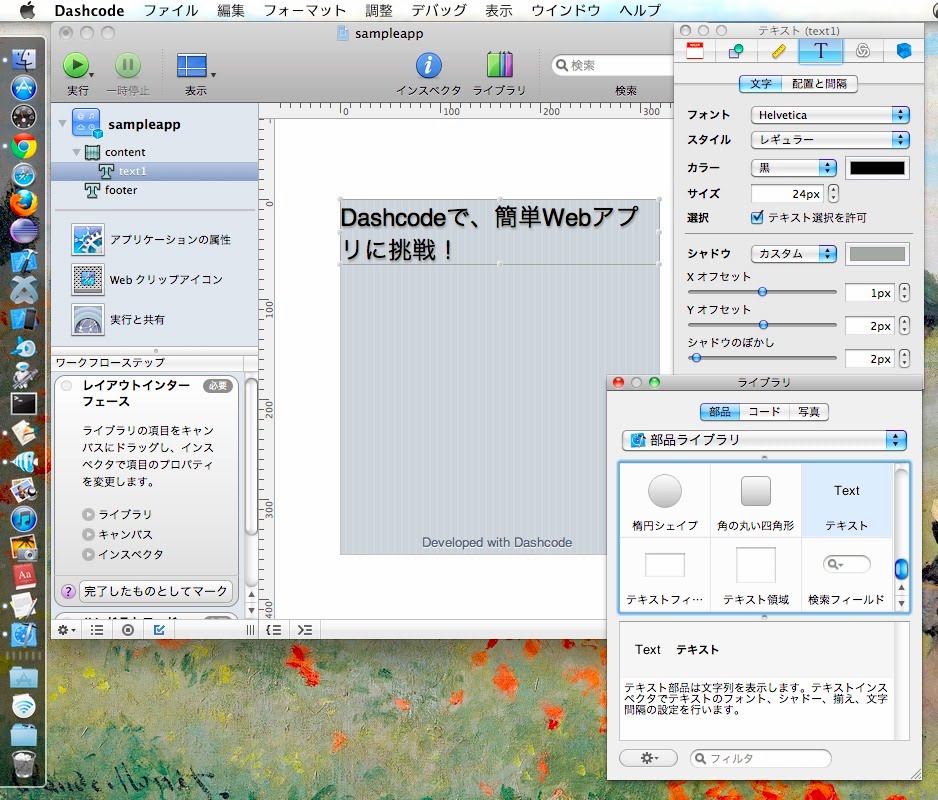Open the フォント Helvetica dropdown
The image size is (938, 800).
pos(829,115)
